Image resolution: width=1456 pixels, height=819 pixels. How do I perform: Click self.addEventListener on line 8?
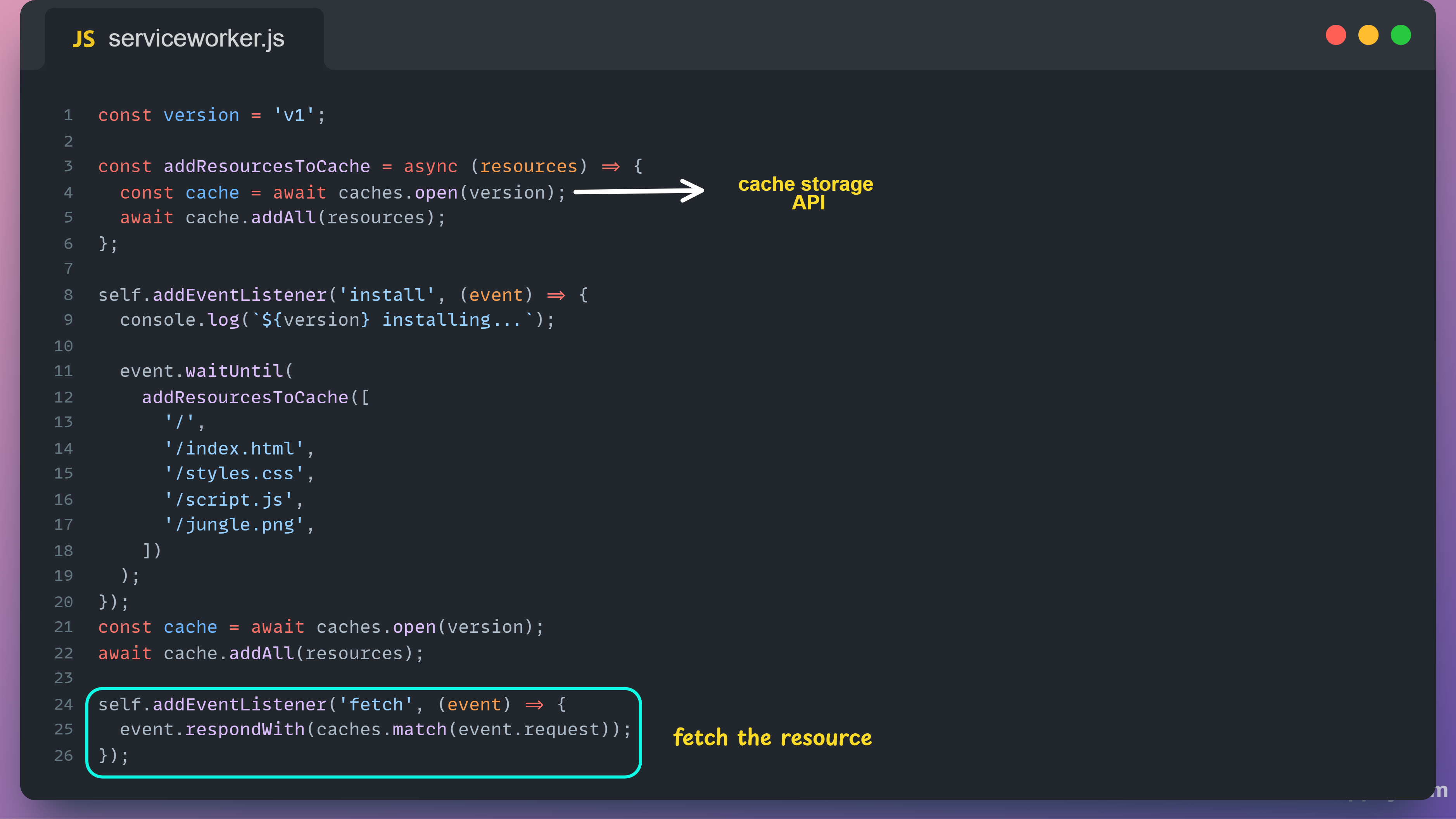pyautogui.click(x=212, y=295)
